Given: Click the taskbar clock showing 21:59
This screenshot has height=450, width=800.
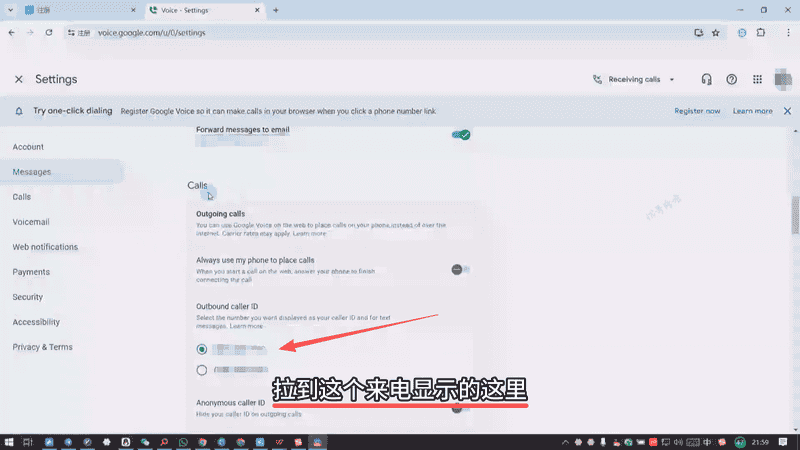Looking at the screenshot, I should (760, 442).
